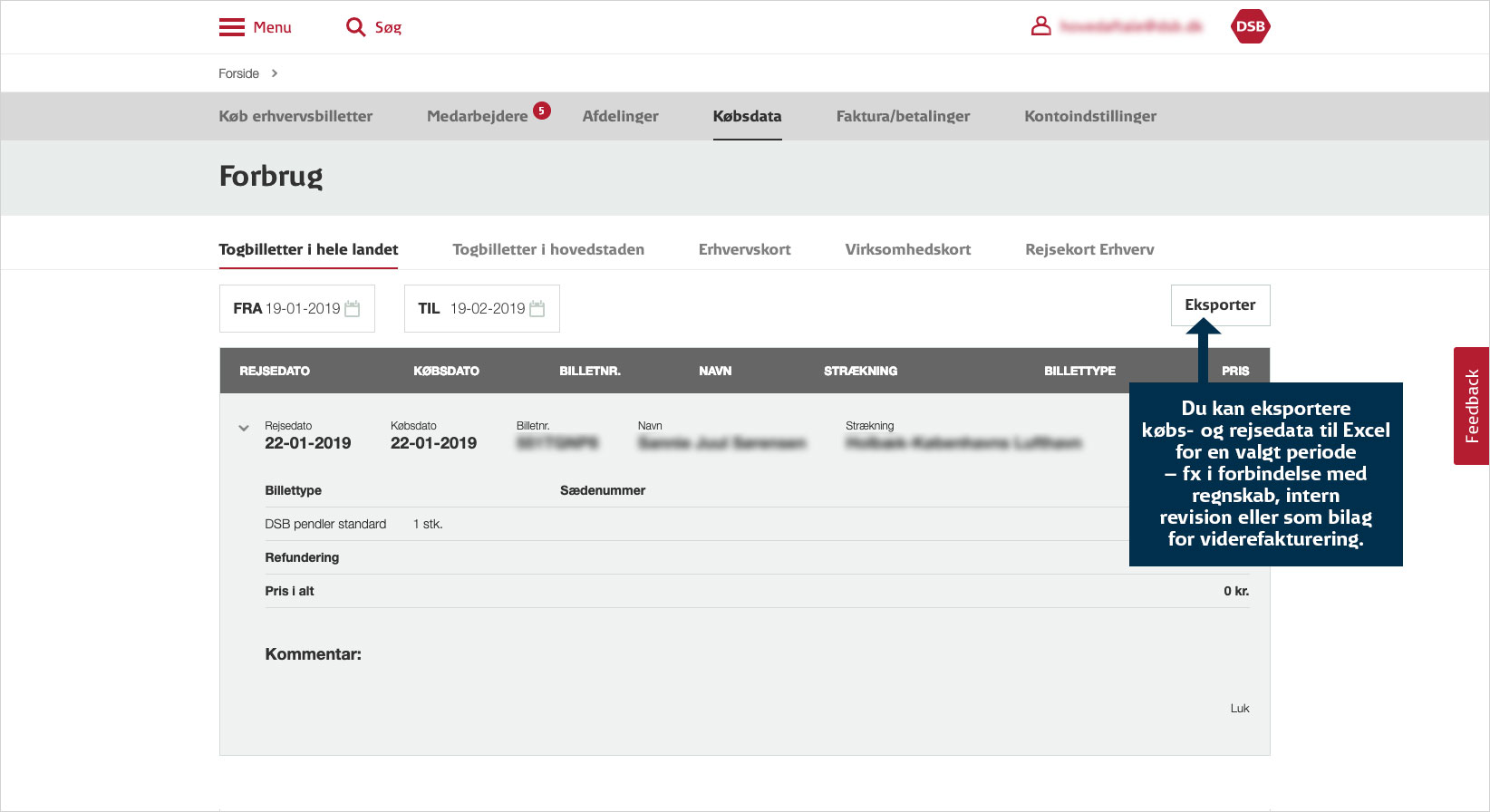Click the Forside breadcrumb link
This screenshot has height=812, width=1490.
pyautogui.click(x=238, y=73)
